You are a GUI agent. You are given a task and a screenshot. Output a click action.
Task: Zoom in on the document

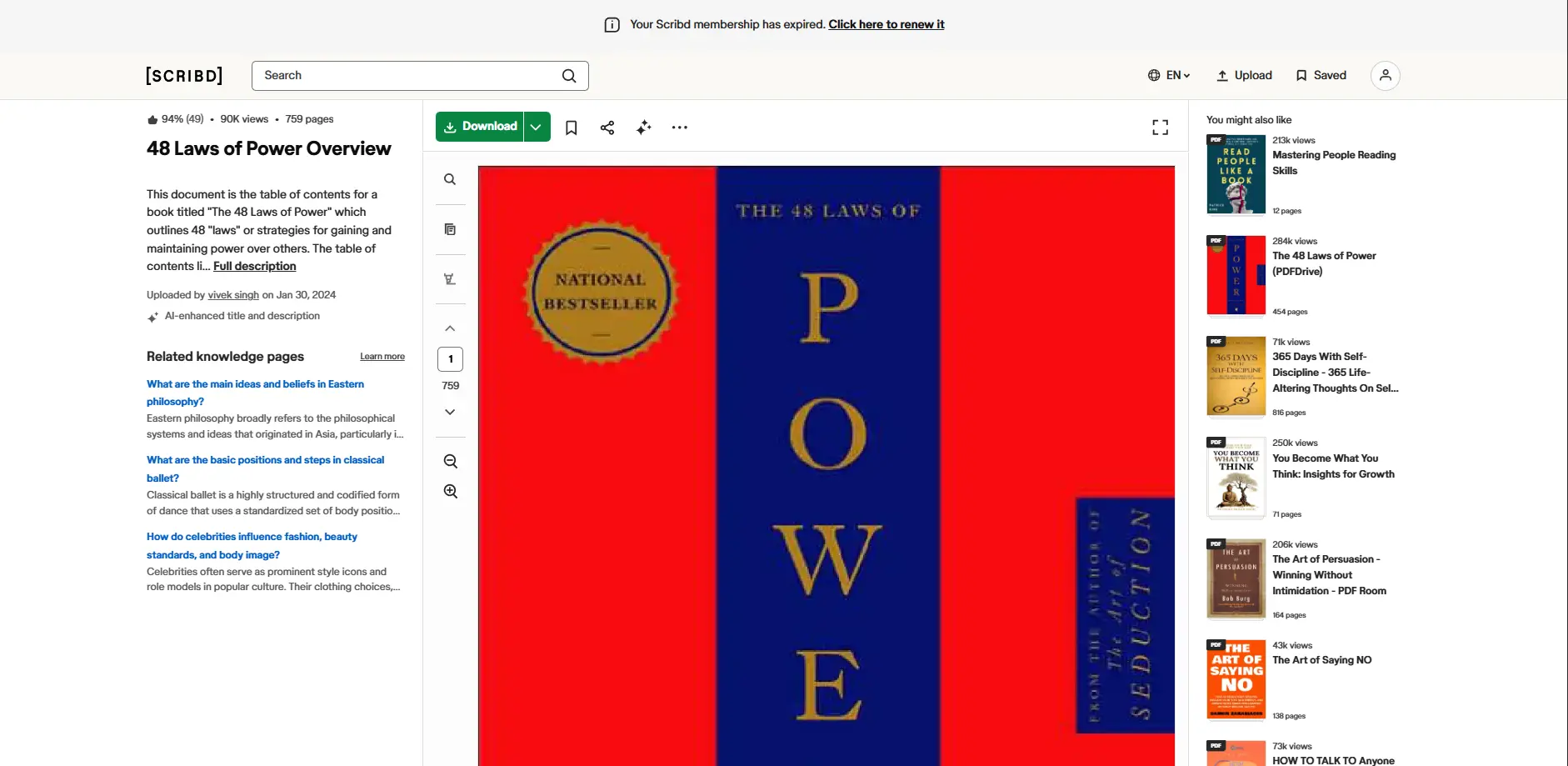click(451, 491)
